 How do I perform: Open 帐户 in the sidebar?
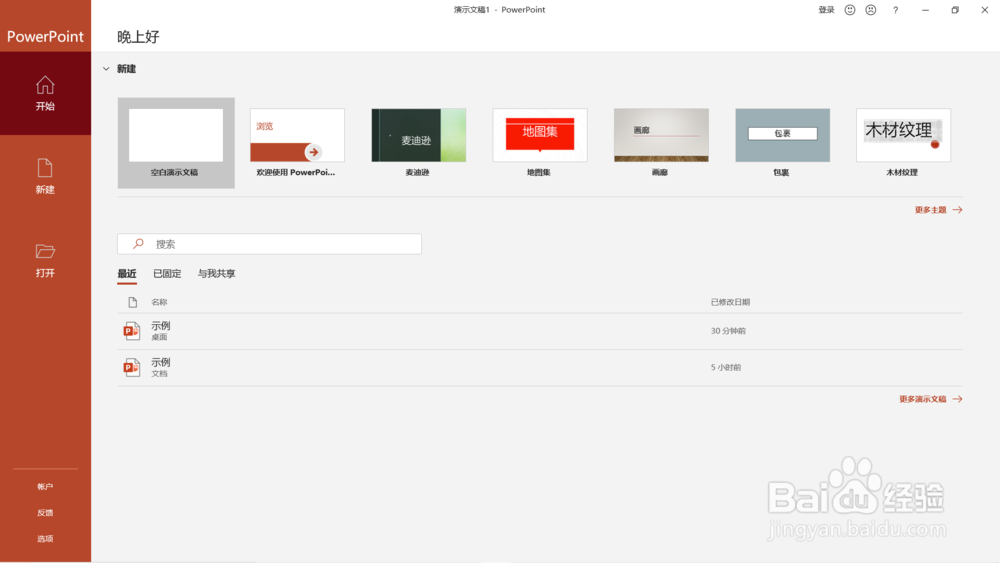coord(45,486)
